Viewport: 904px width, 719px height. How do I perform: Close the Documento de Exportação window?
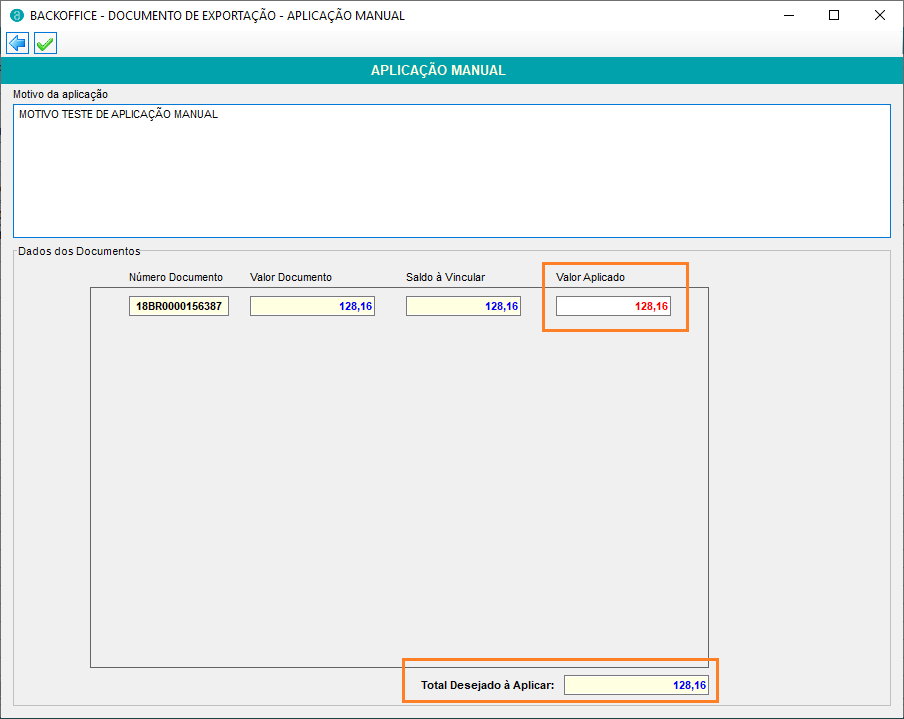coord(879,16)
